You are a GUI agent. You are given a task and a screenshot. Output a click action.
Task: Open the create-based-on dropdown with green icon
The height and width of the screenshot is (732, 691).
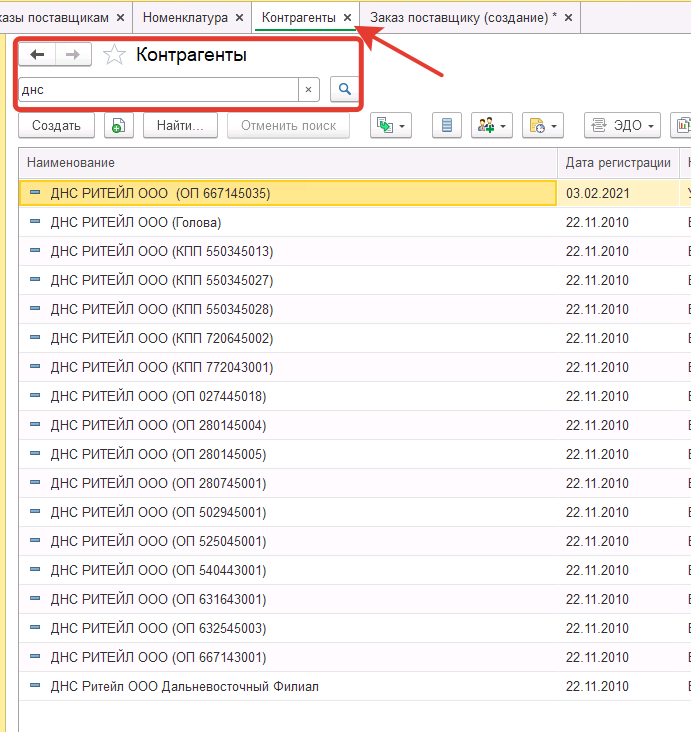391,126
